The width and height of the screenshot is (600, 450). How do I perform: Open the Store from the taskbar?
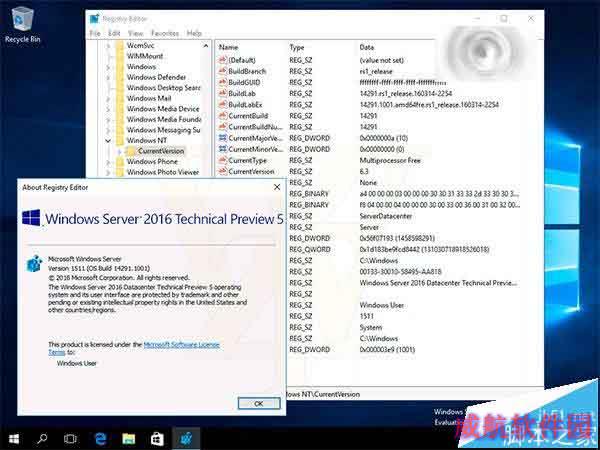[157, 439]
